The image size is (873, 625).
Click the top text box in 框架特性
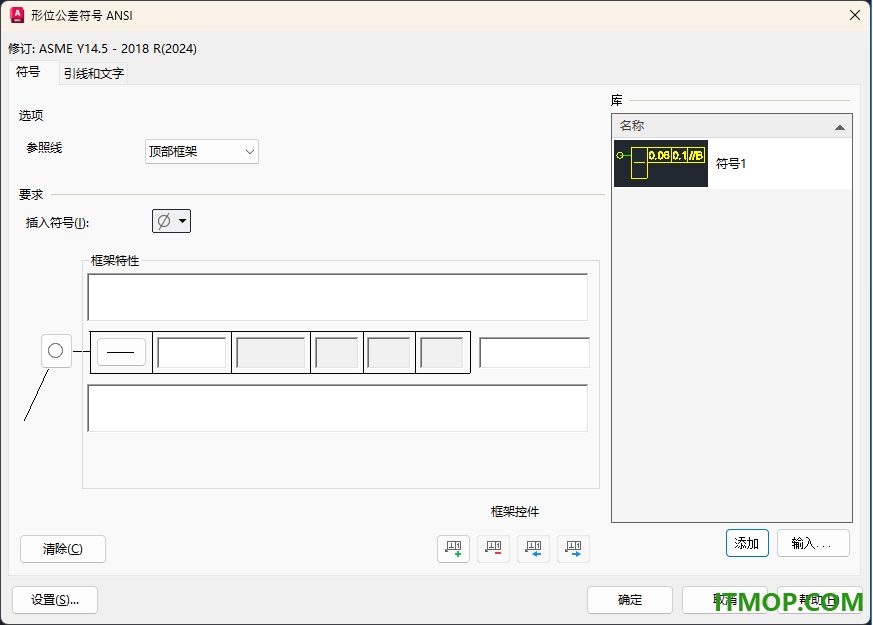(x=337, y=297)
